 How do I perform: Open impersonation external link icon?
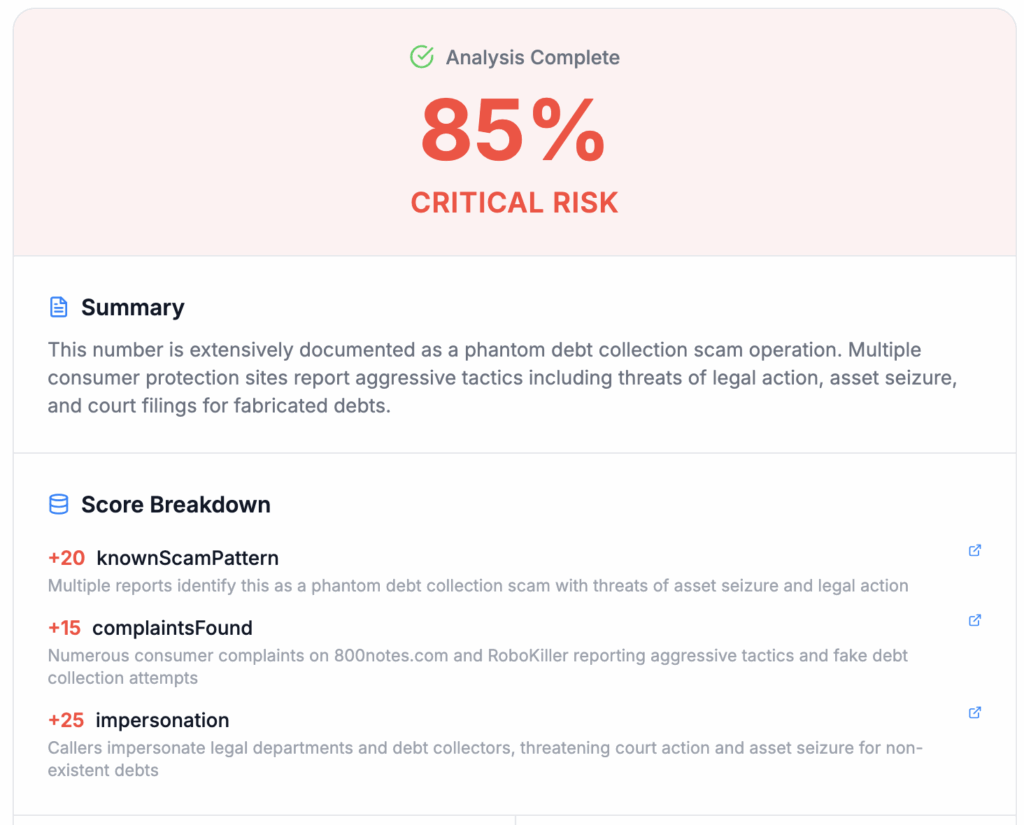pos(975,713)
